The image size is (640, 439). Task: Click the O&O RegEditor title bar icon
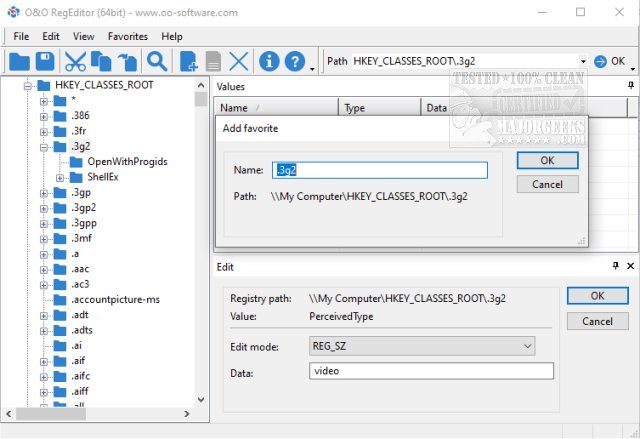pyautogui.click(x=13, y=12)
